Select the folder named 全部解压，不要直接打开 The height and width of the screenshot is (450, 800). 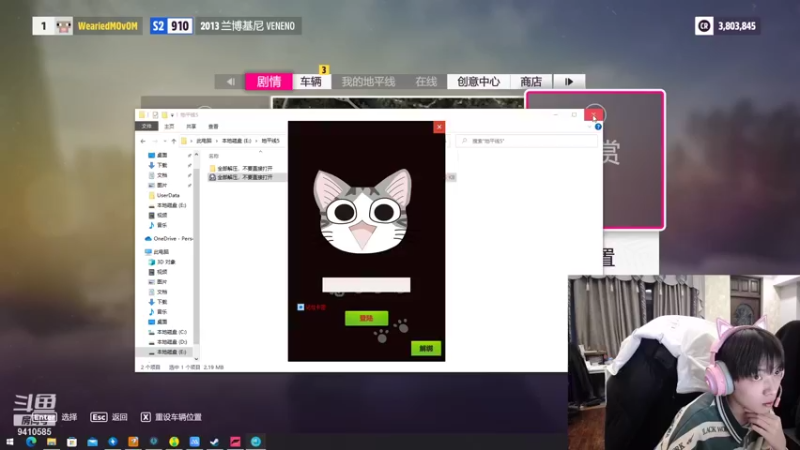point(241,168)
